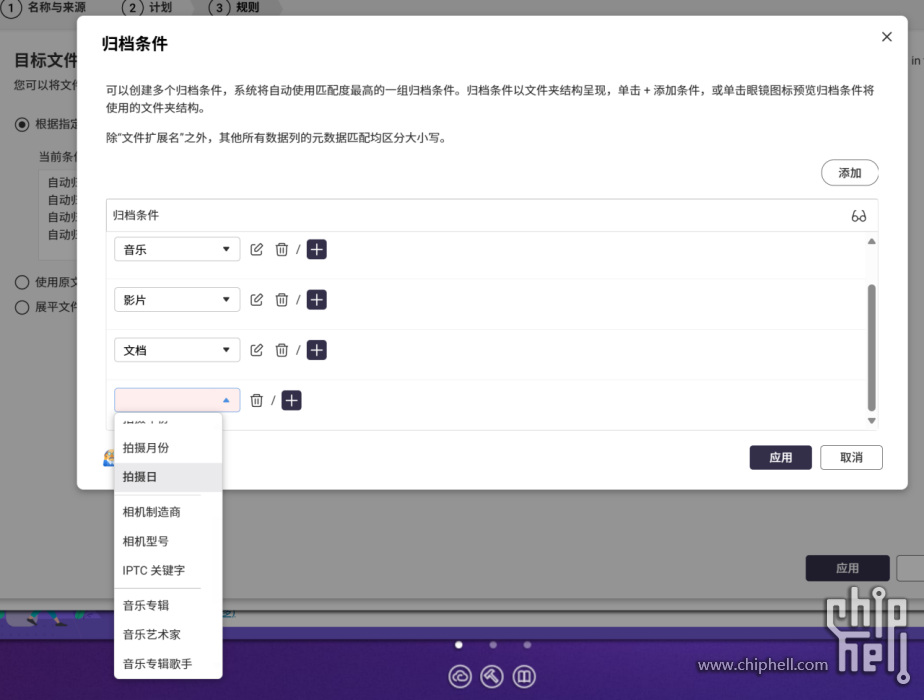The image size is (924, 700).
Task: Preview folder structure with glasses icon
Action: (x=859, y=216)
